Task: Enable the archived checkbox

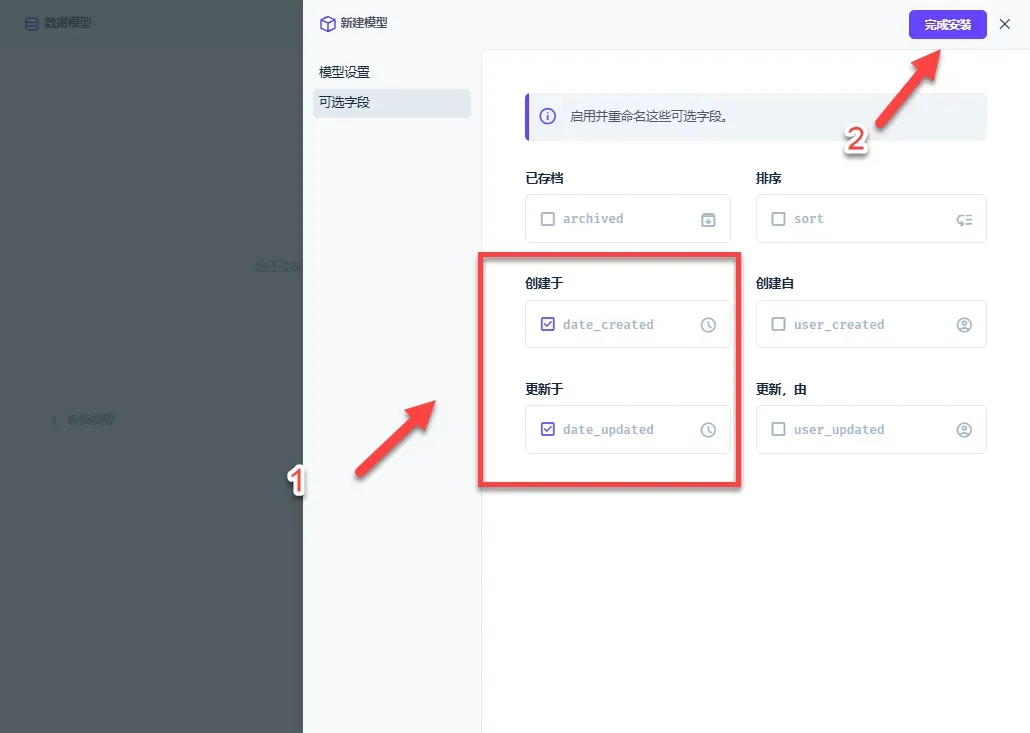Action: pos(547,219)
